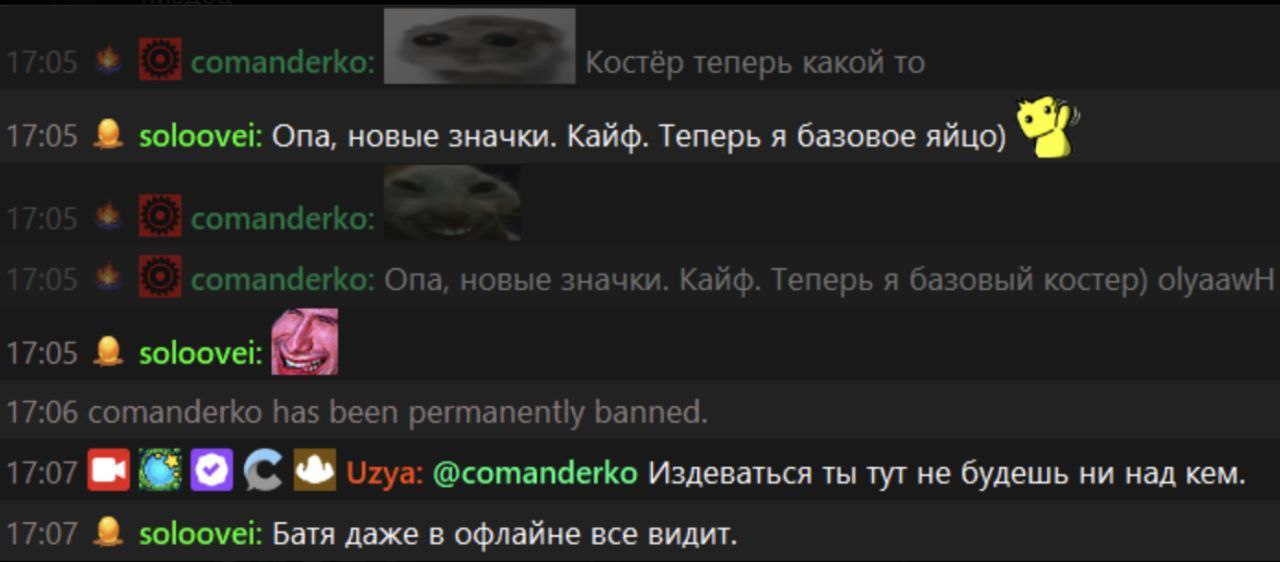Click the yellow waving emote in soloovei's message
The height and width of the screenshot is (562, 1280).
click(1046, 128)
